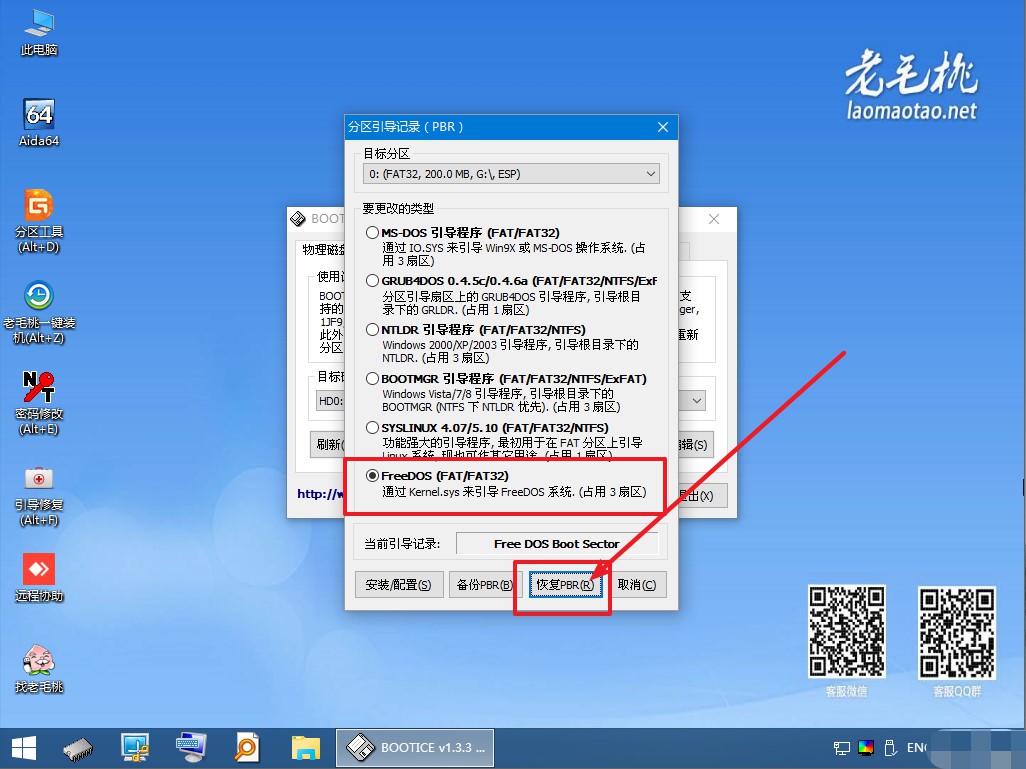The image size is (1026, 769).
Task: Click the 安装/配置(S) button
Action: (398, 584)
